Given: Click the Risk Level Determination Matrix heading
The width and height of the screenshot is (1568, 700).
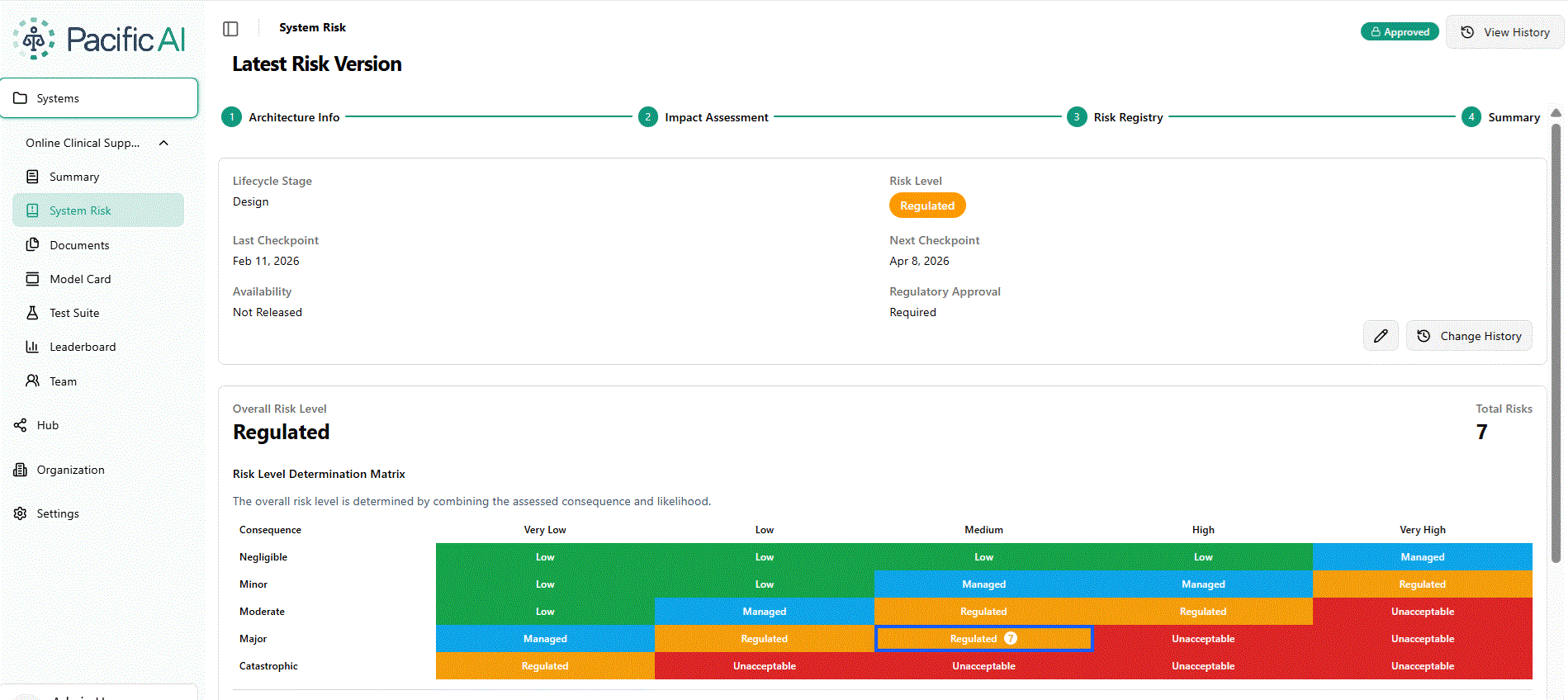Looking at the screenshot, I should (x=319, y=474).
